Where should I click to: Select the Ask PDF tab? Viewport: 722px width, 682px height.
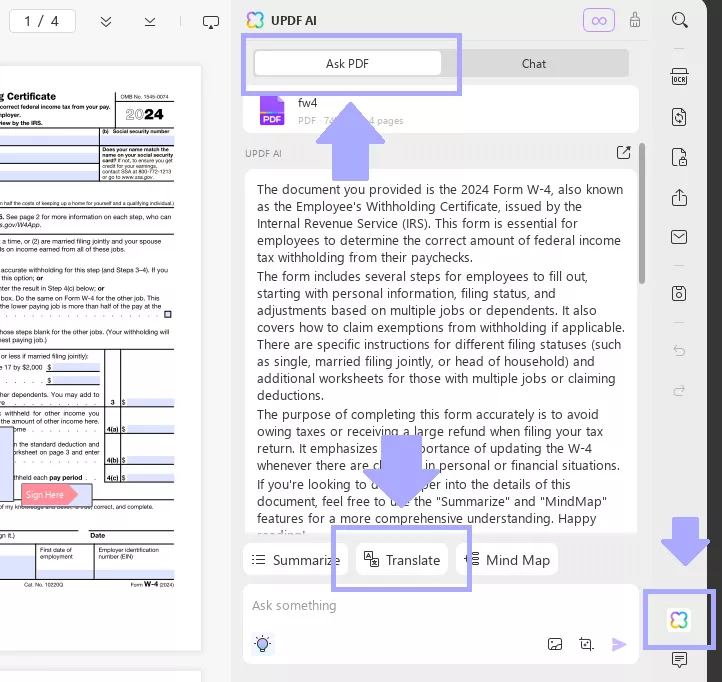click(347, 63)
